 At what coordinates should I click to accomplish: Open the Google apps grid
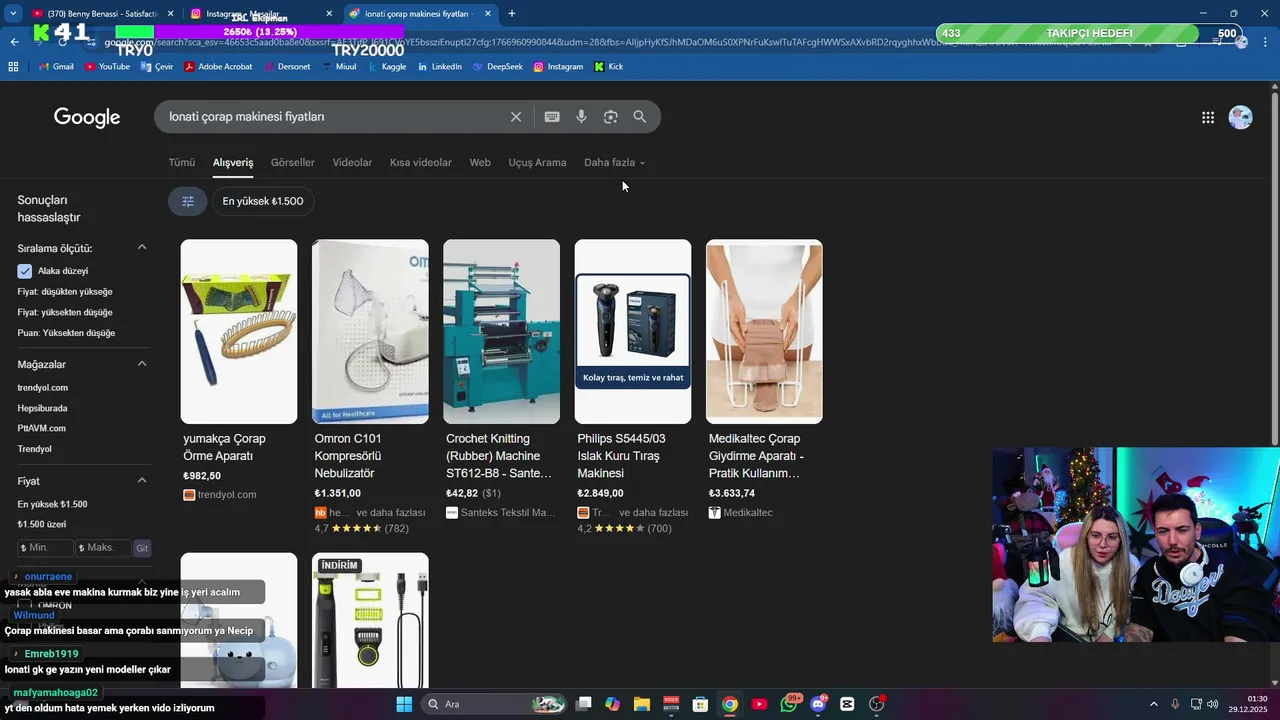click(1208, 117)
